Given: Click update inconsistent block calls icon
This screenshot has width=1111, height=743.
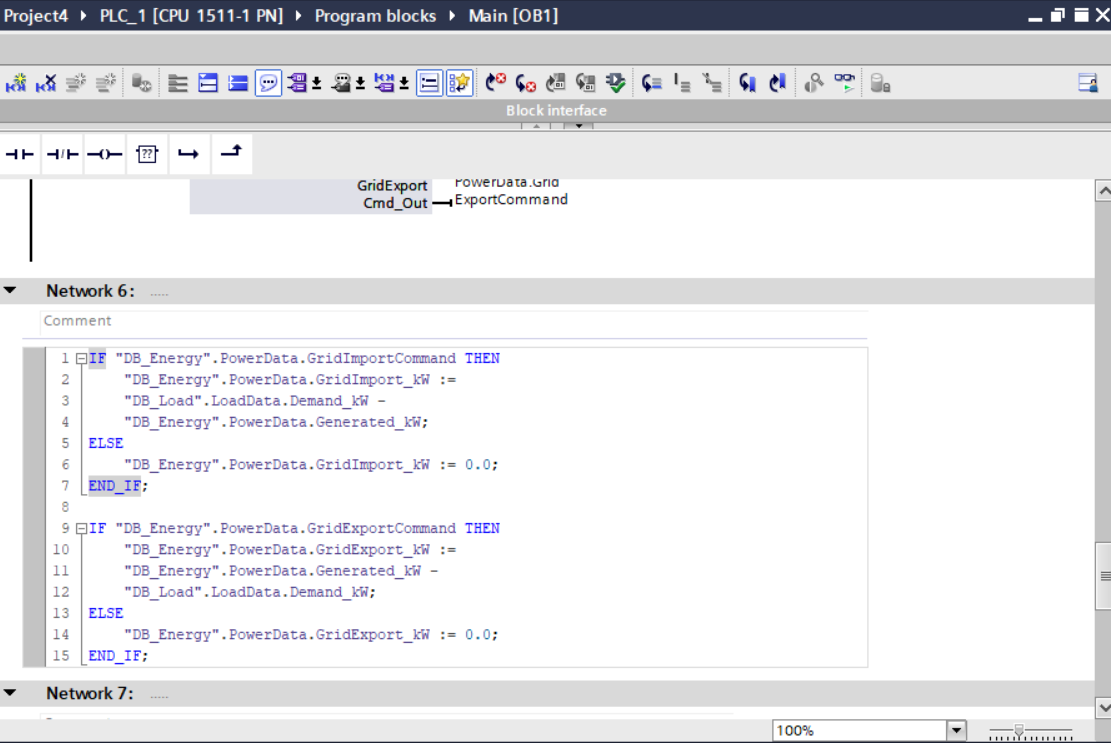Looking at the screenshot, I should 556,83.
